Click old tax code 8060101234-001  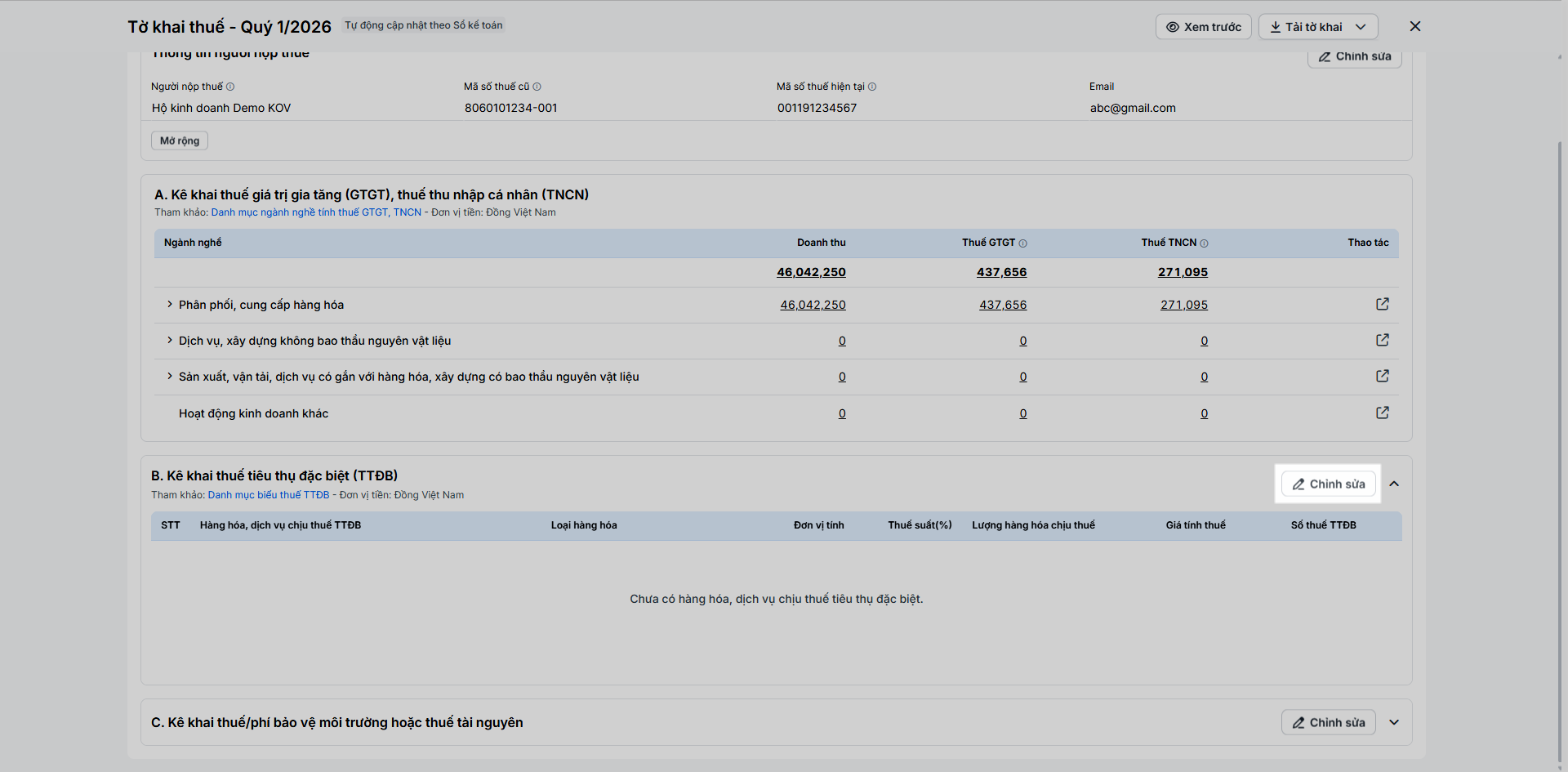[x=511, y=108]
